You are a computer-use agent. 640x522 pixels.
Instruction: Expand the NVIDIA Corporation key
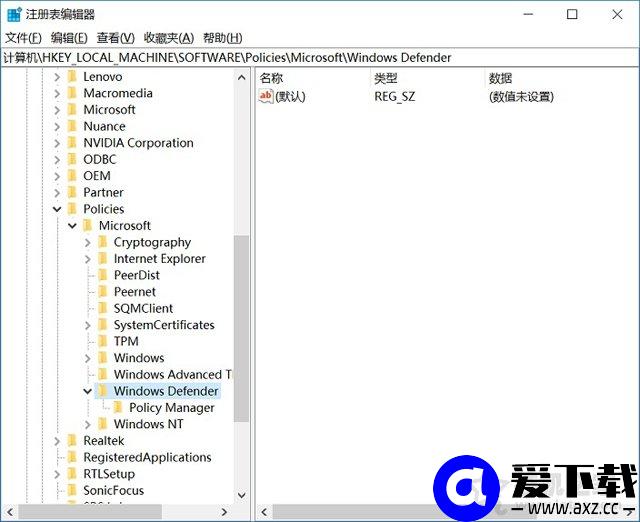(x=57, y=143)
